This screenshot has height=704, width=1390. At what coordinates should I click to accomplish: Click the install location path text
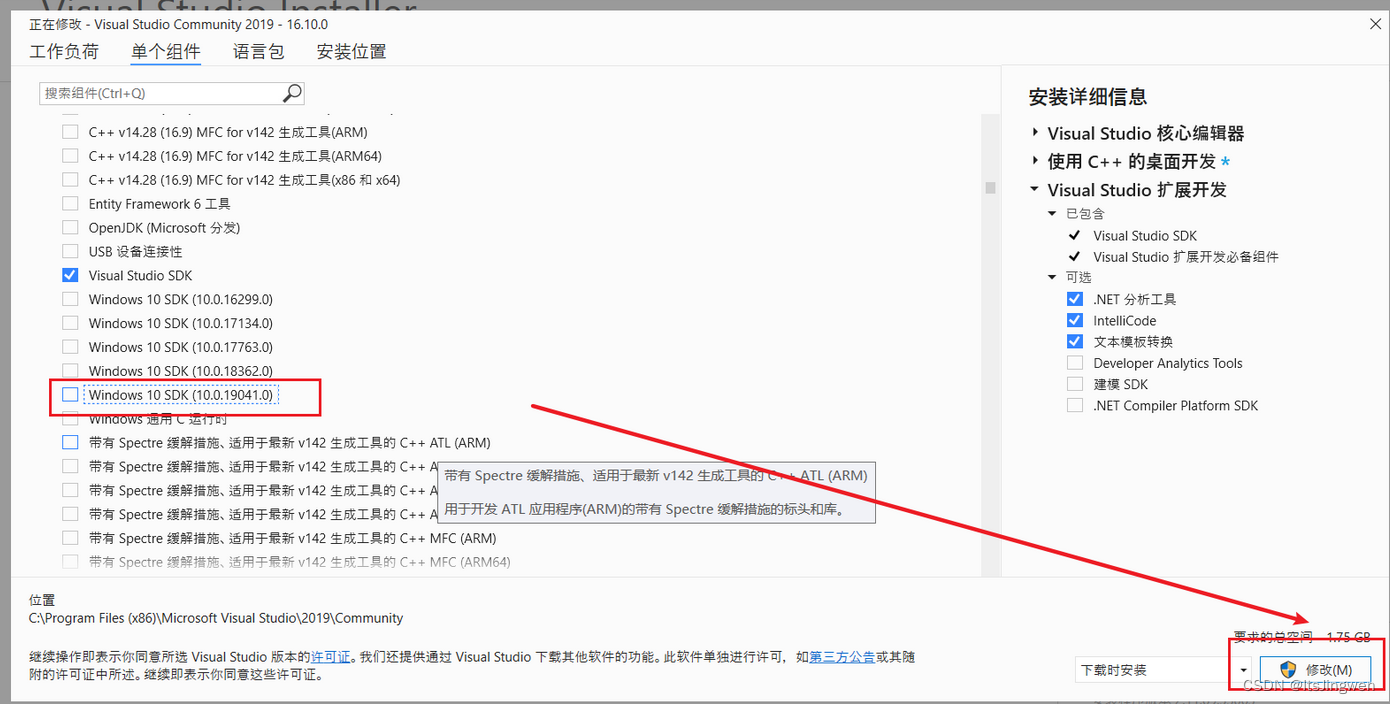[216, 618]
